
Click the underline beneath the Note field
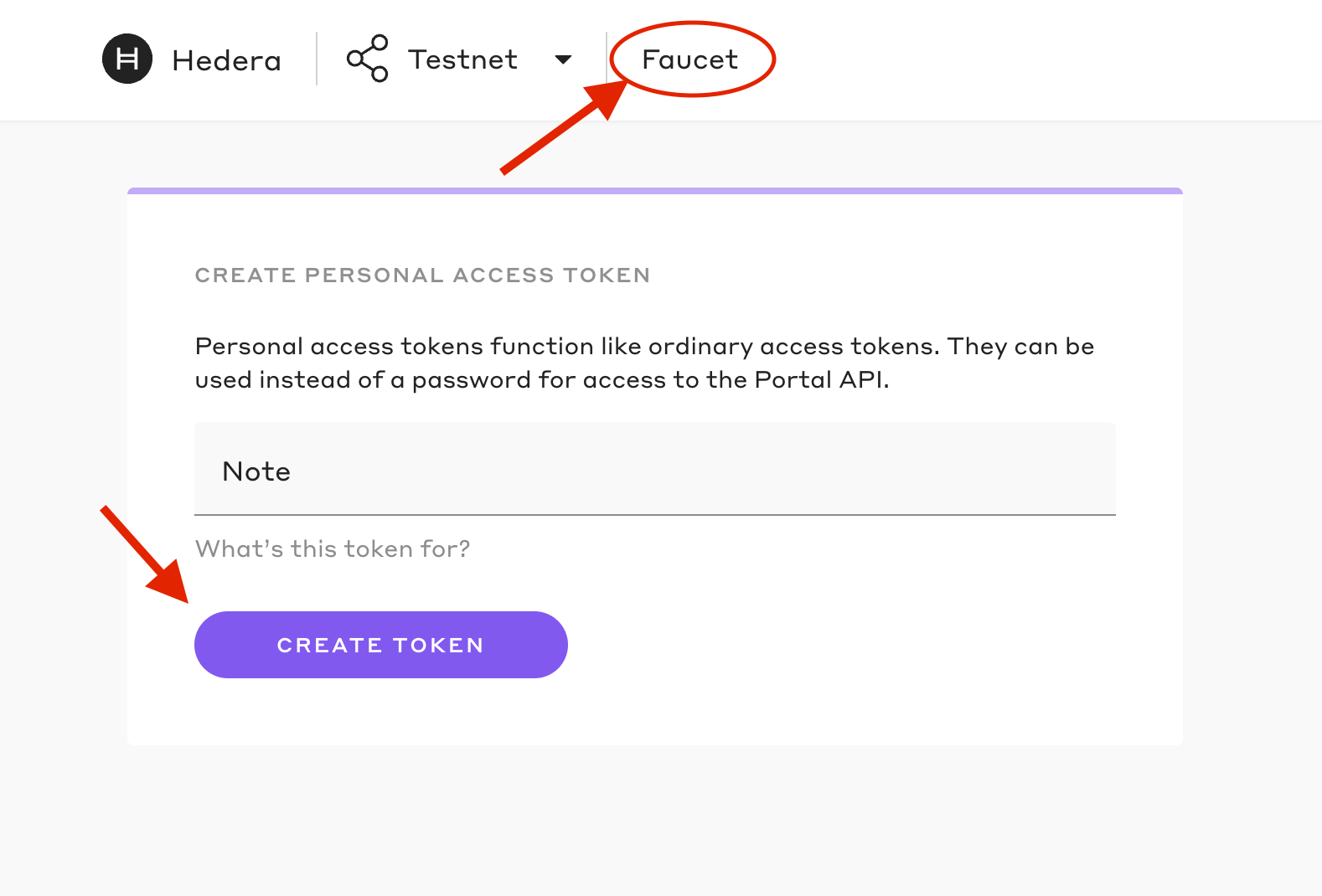click(655, 515)
